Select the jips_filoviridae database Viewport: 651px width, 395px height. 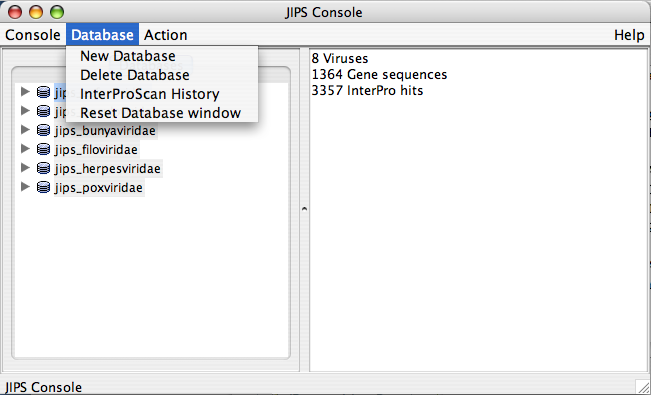click(96, 150)
